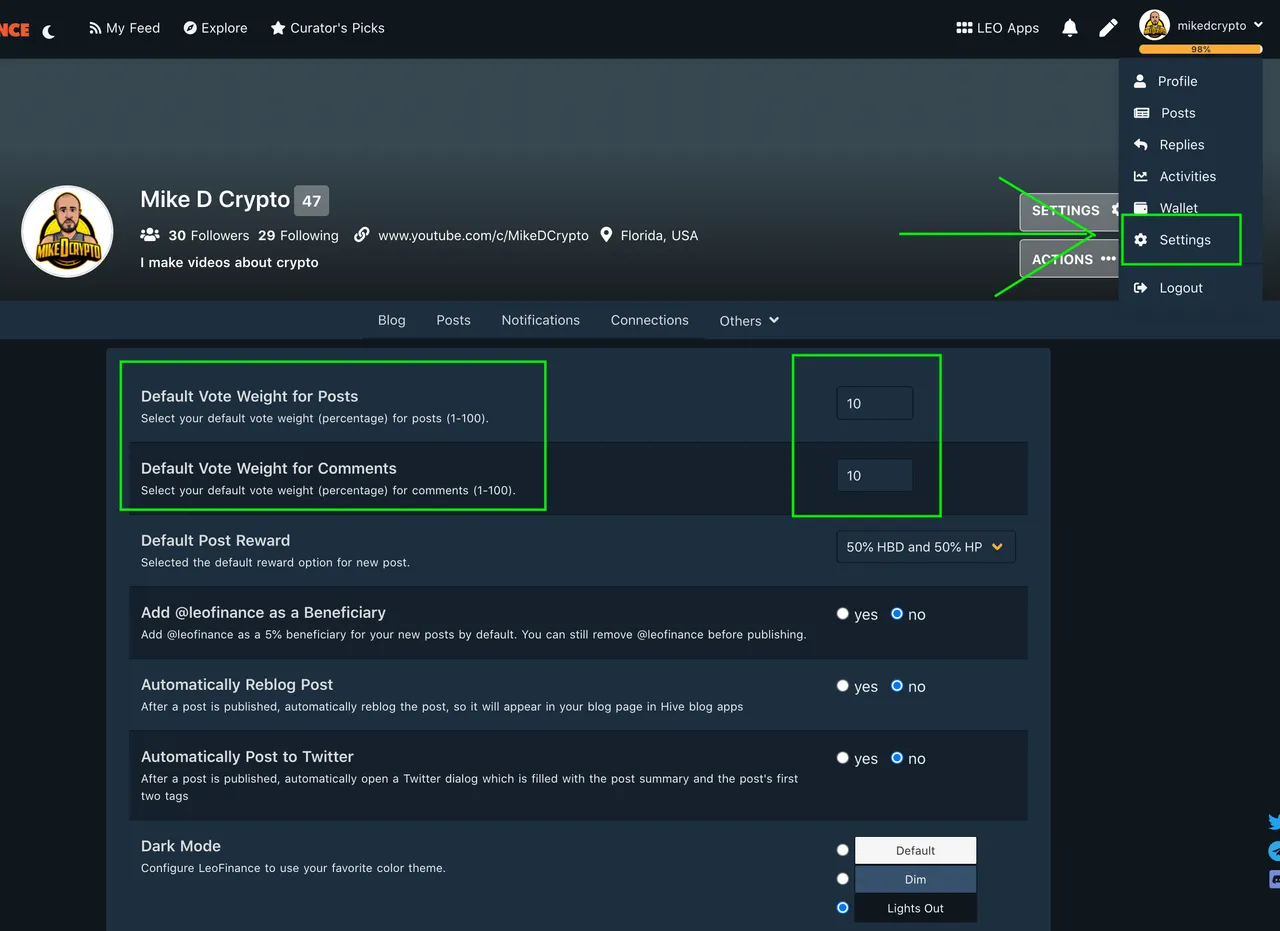1280x931 pixels.
Task: Choose the Default theme radio button
Action: 843,850
